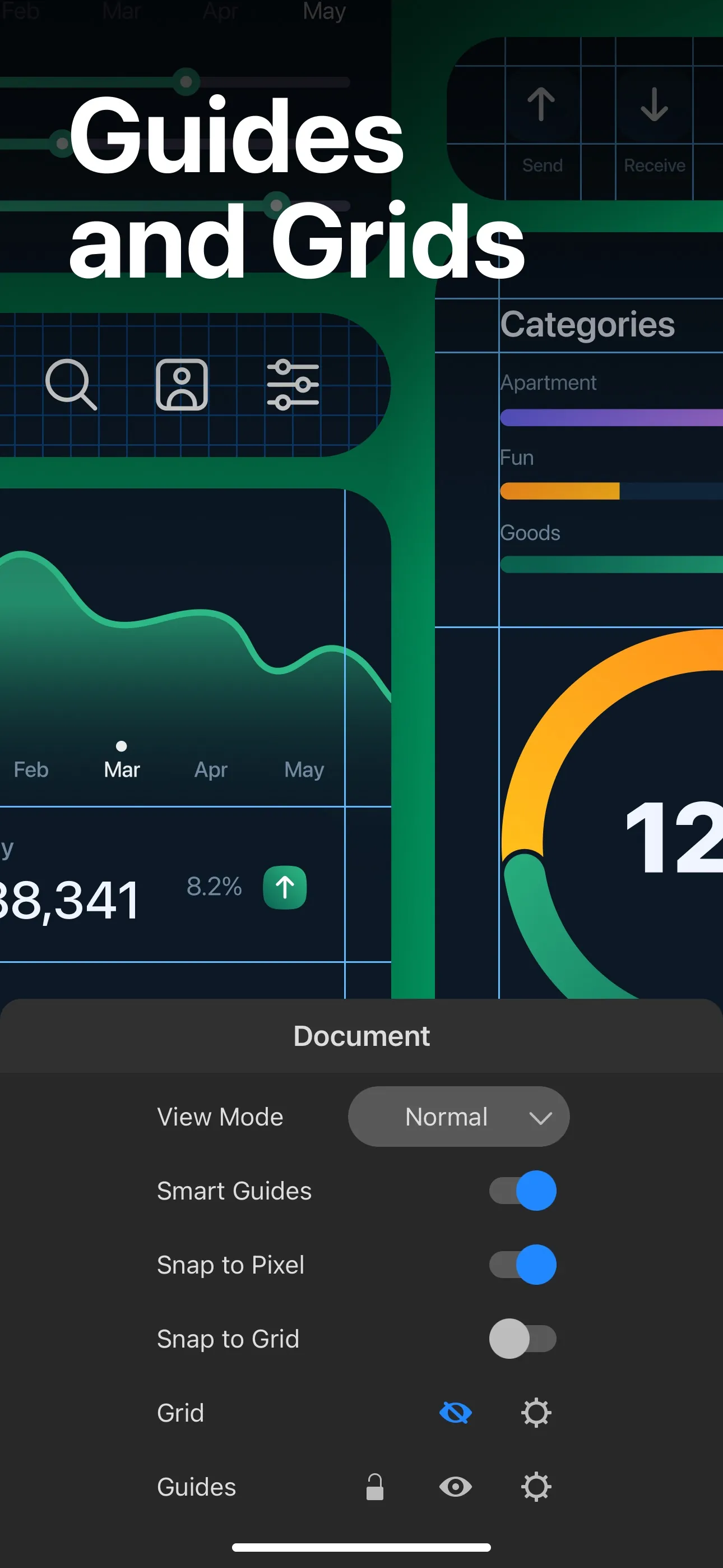
Task: Enable Snap to Grid switch
Action: click(523, 1339)
